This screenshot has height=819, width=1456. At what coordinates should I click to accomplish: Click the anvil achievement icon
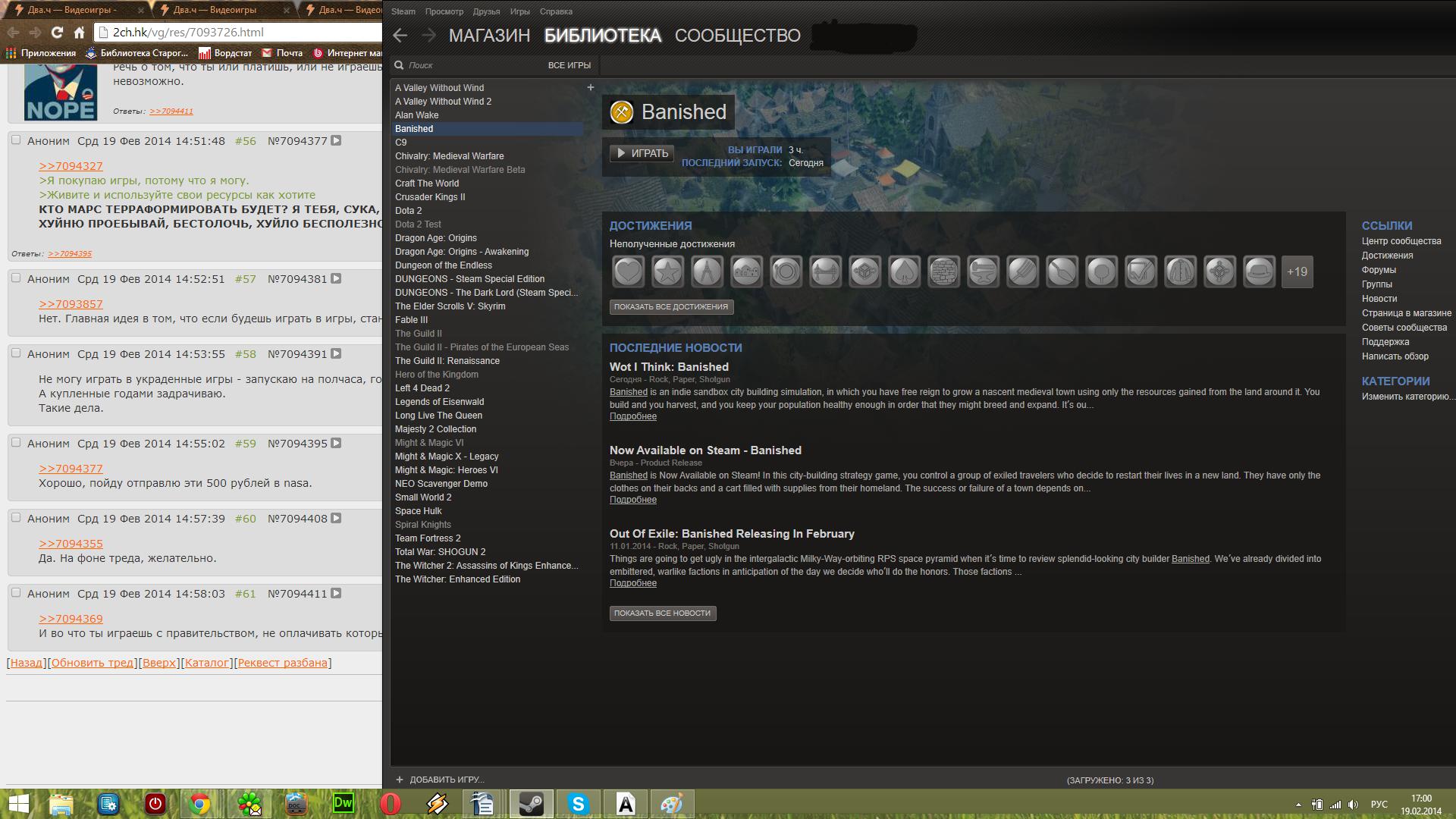tap(984, 272)
